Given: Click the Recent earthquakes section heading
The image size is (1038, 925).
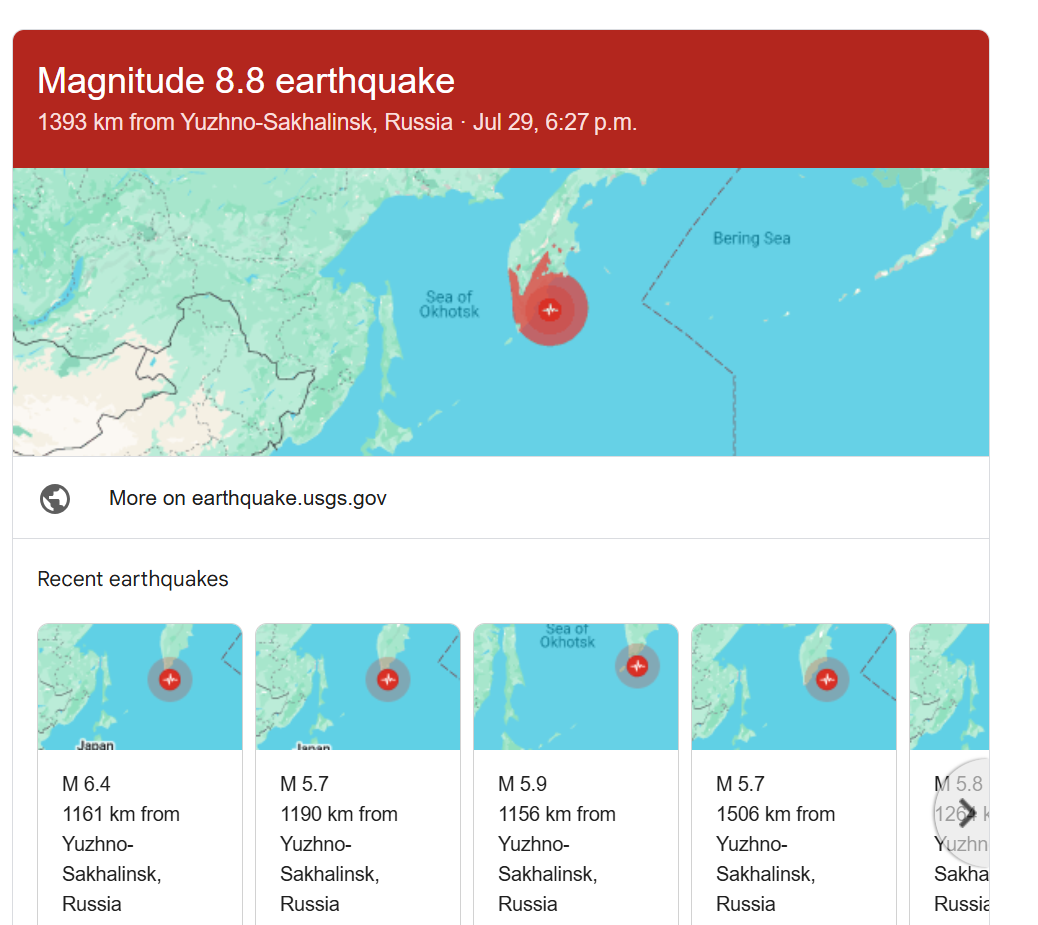Looking at the screenshot, I should (x=133, y=579).
